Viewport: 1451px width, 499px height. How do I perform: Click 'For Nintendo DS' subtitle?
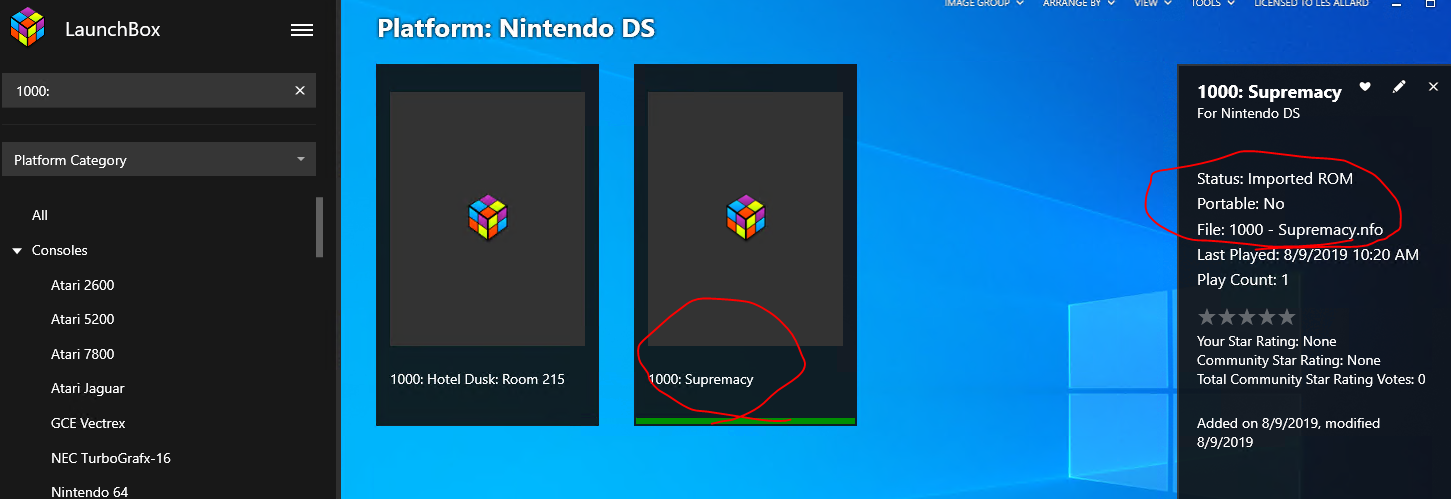(1248, 113)
